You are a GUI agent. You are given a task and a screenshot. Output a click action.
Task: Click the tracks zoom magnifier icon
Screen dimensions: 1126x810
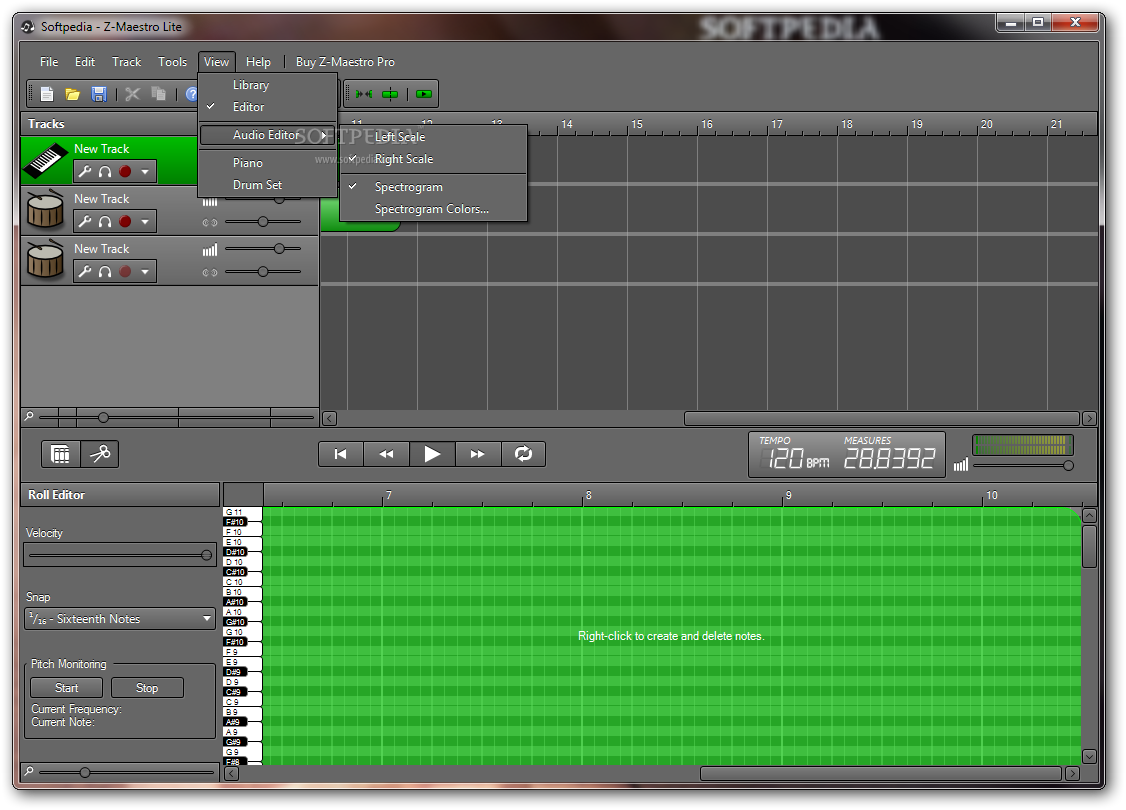pyautogui.click(x=29, y=416)
